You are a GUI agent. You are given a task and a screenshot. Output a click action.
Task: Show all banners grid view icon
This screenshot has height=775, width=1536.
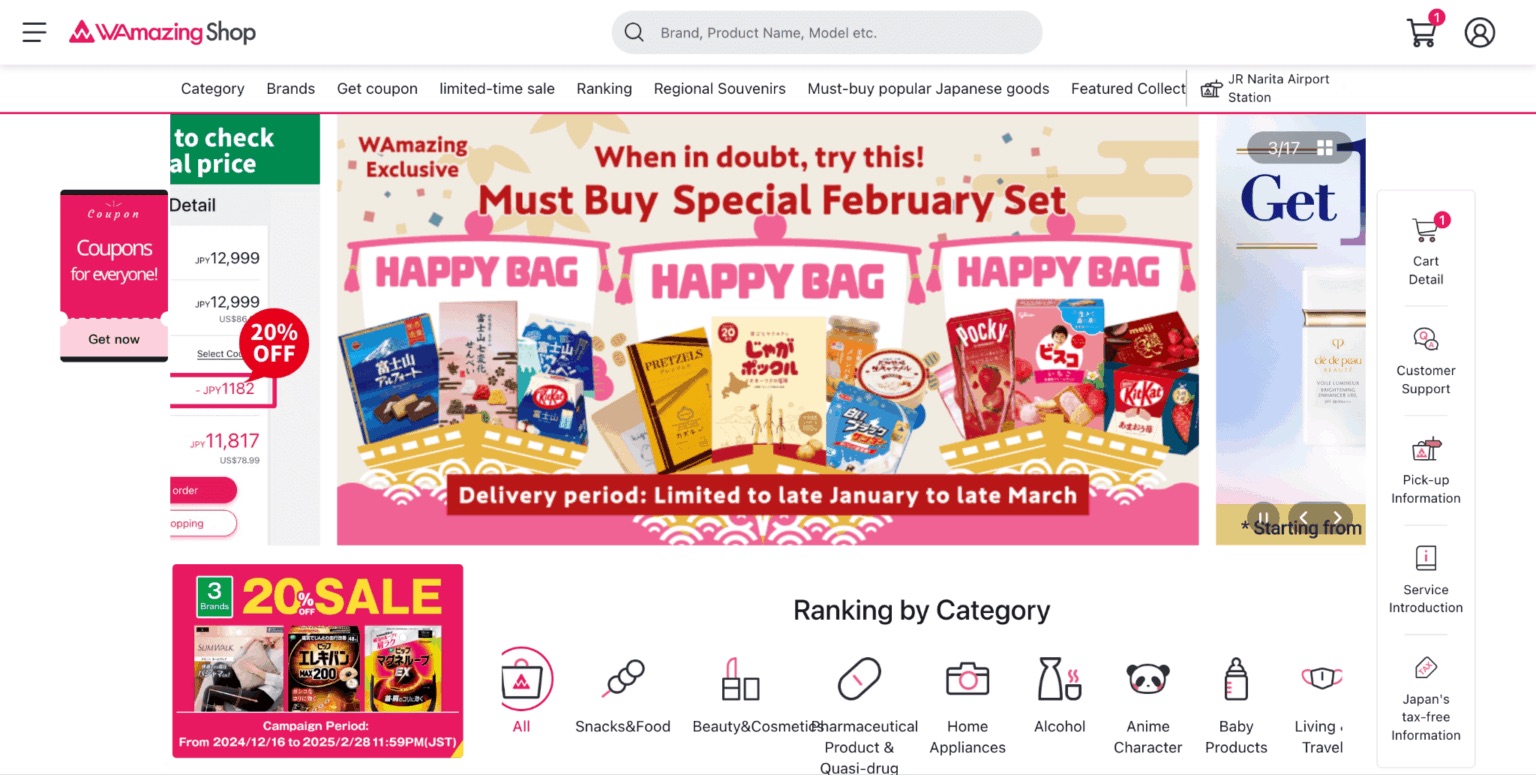pyautogui.click(x=1325, y=148)
